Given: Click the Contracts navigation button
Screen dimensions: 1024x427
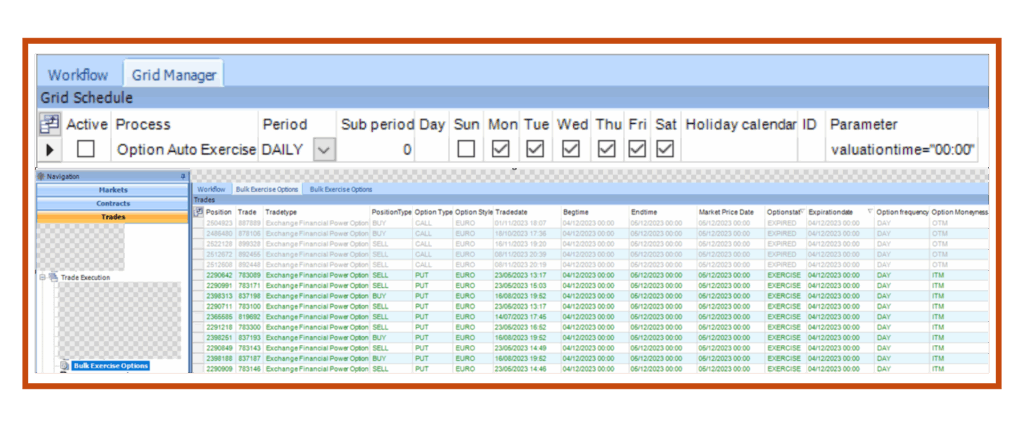Looking at the screenshot, I should point(112,202).
